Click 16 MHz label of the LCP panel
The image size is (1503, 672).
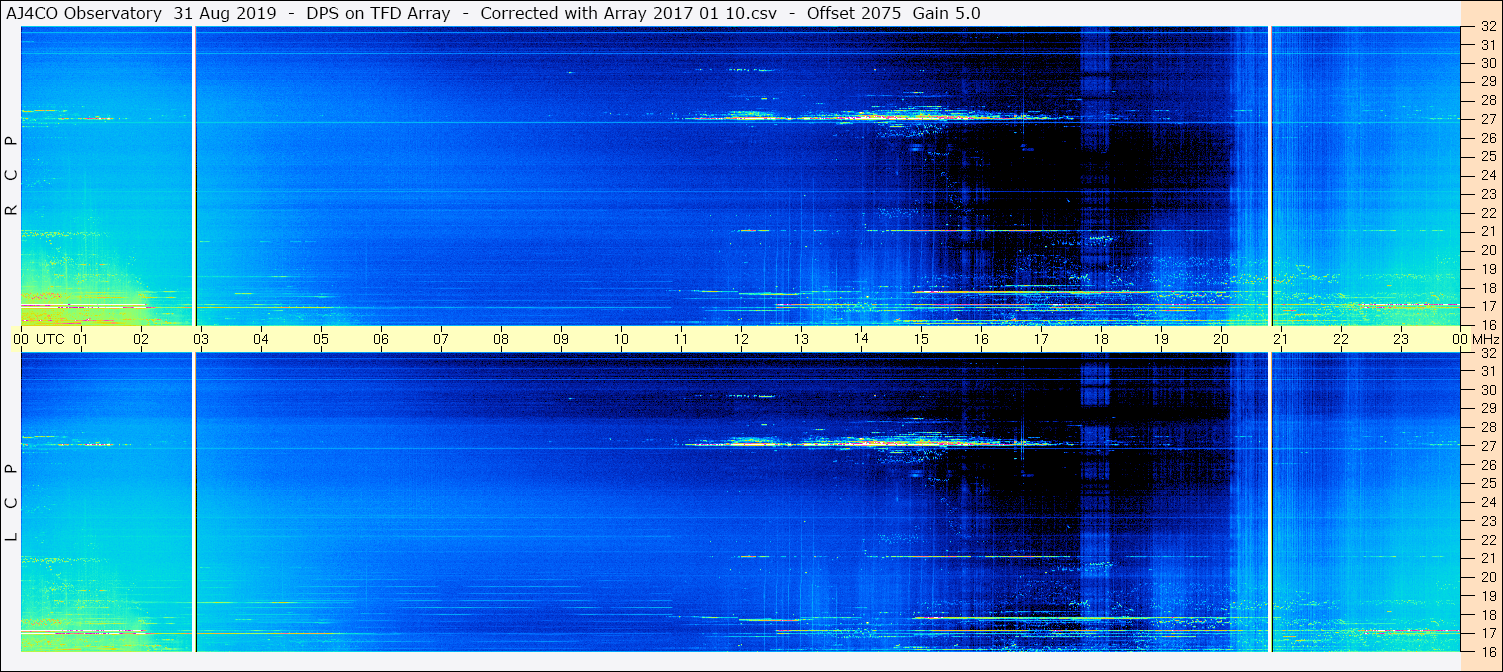click(x=1488, y=651)
